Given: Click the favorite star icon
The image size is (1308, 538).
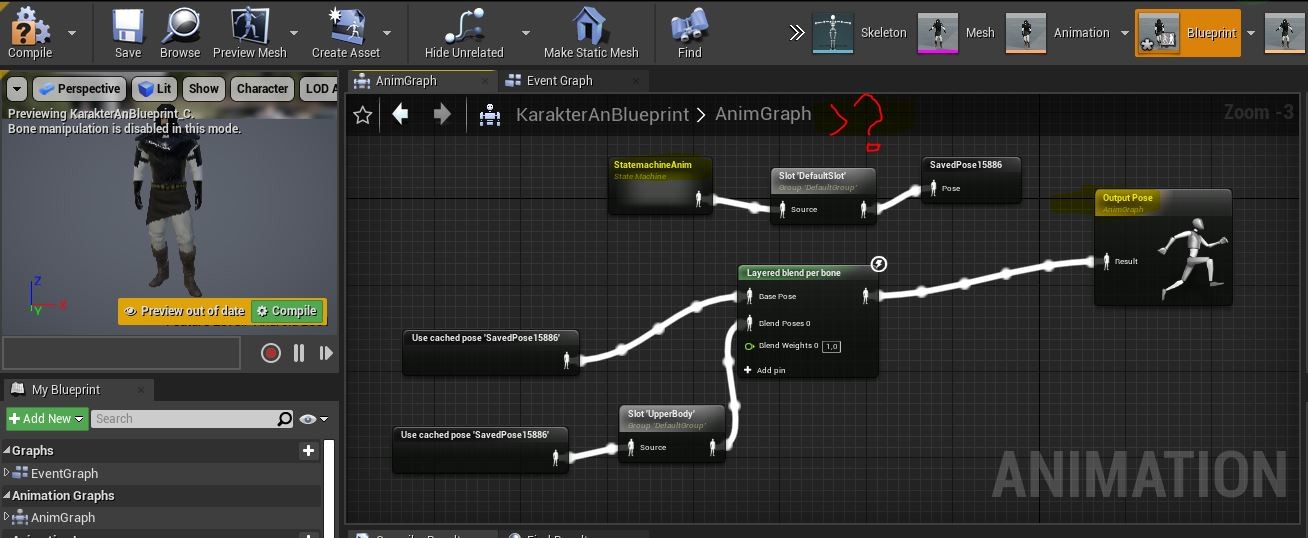Looking at the screenshot, I should click(363, 115).
